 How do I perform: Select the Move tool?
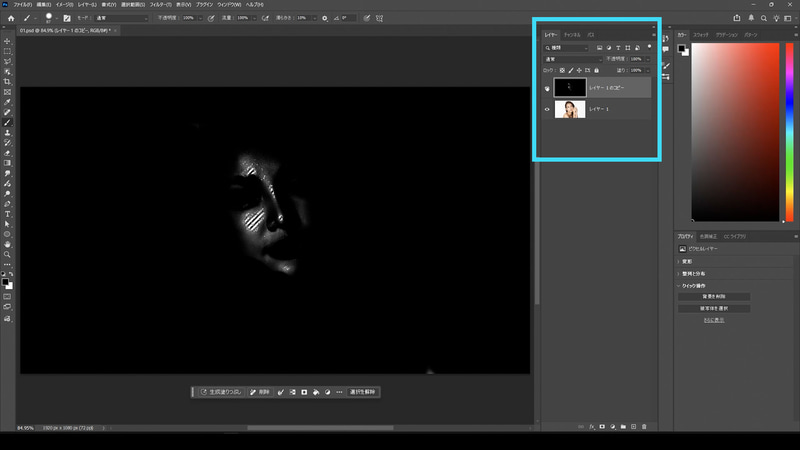(x=8, y=40)
